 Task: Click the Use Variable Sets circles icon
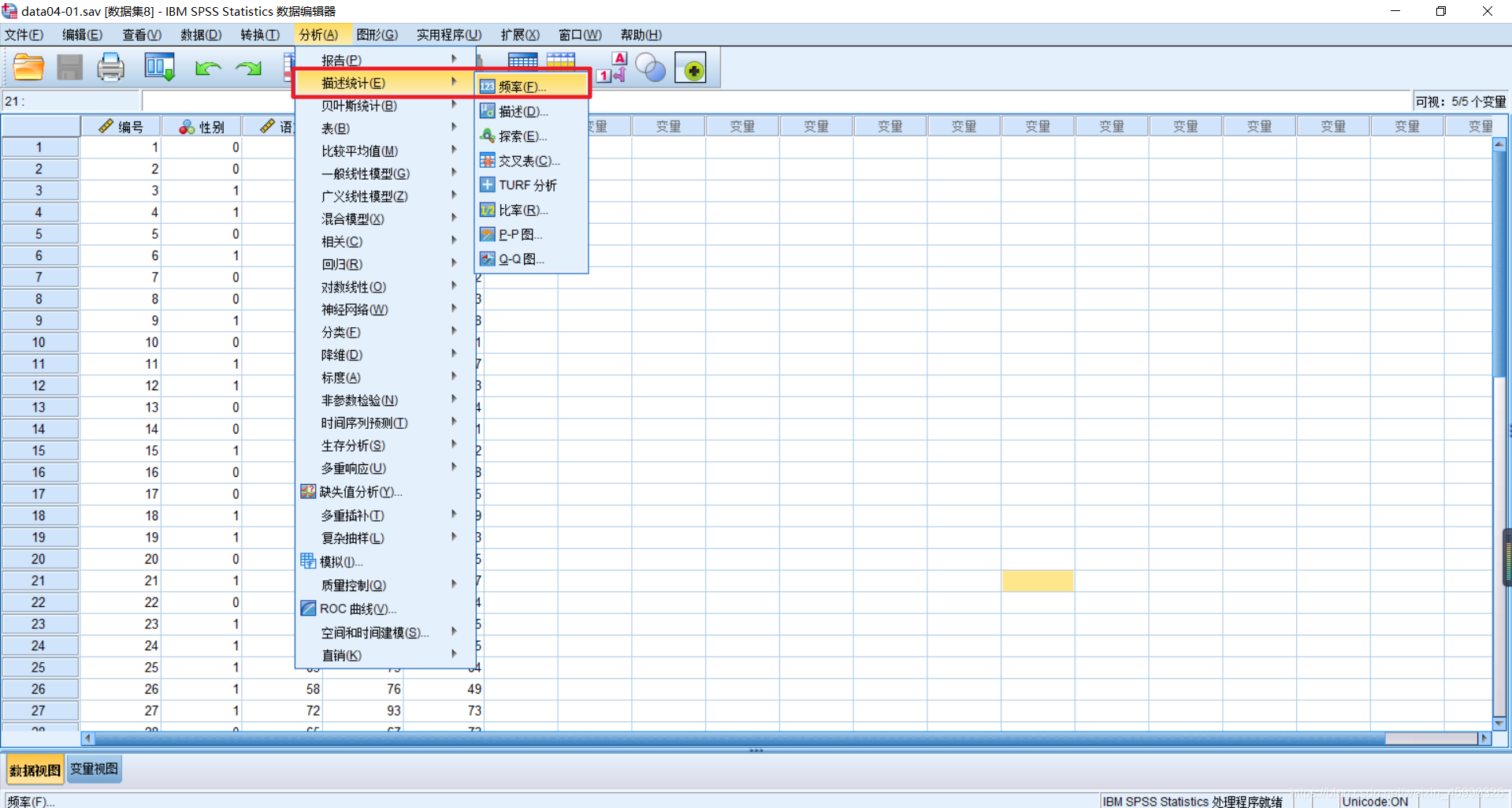point(651,69)
